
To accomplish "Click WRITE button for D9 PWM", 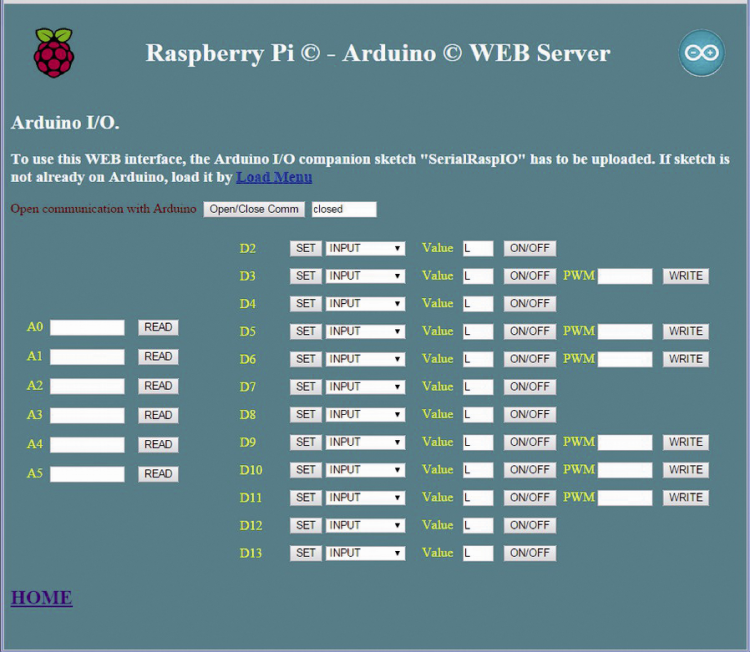I will click(x=685, y=442).
